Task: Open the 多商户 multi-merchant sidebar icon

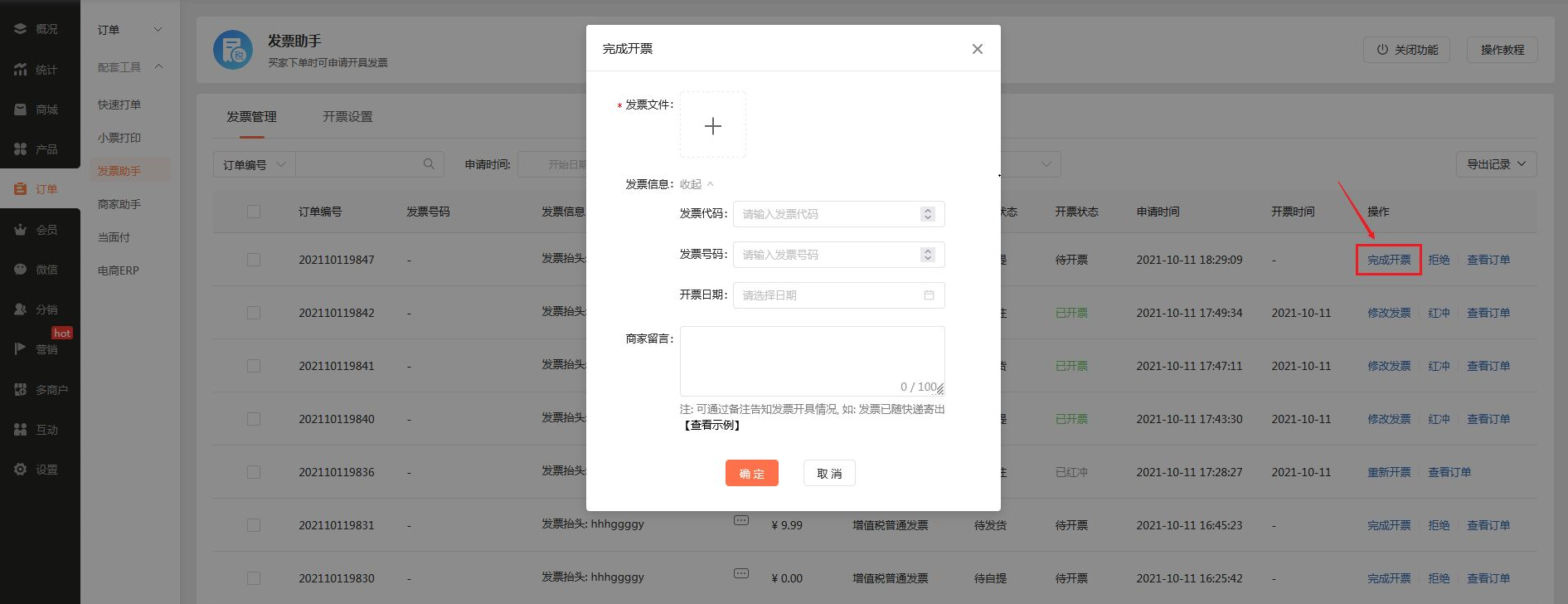Action: (x=20, y=390)
